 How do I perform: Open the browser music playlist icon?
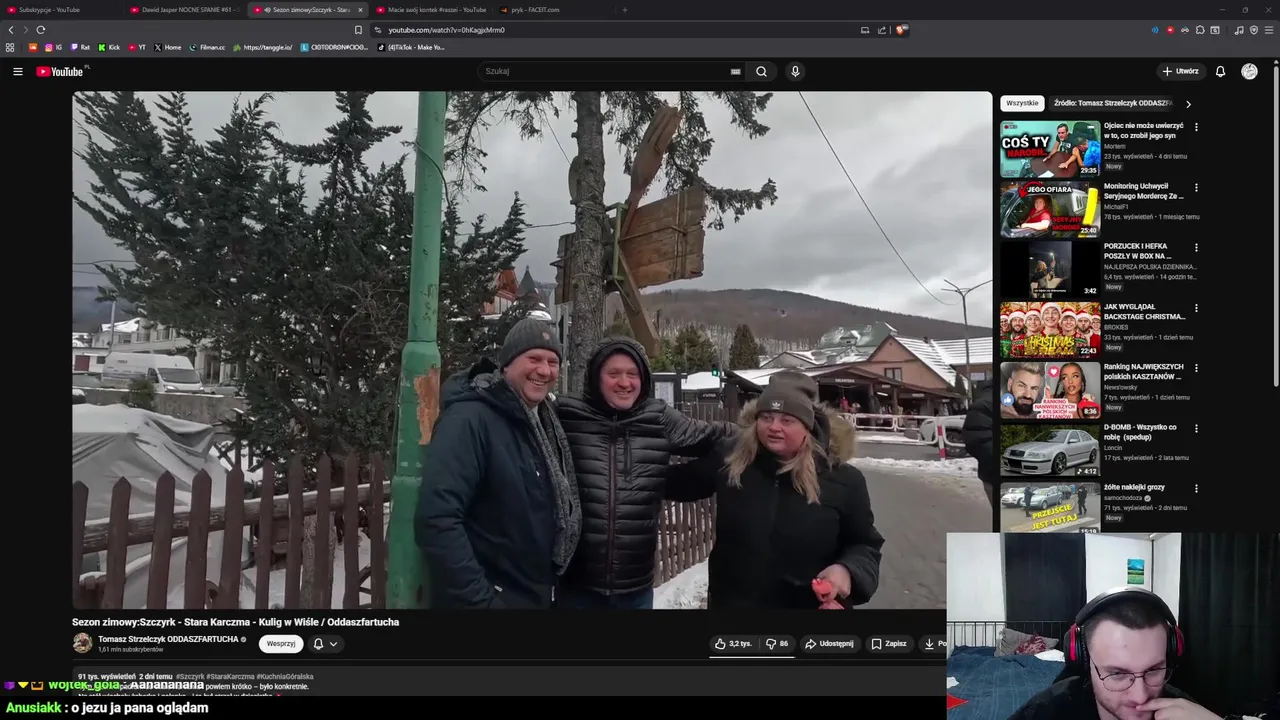pos(1239,30)
